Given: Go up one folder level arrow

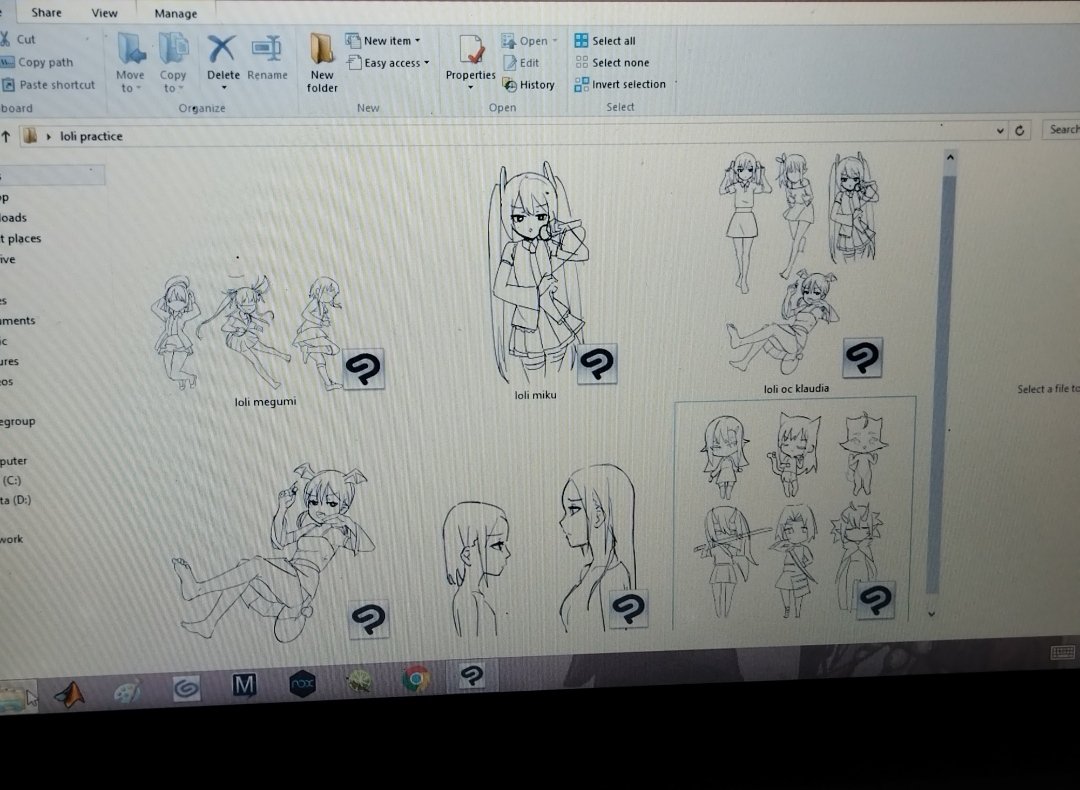Looking at the screenshot, I should pos(6,136).
